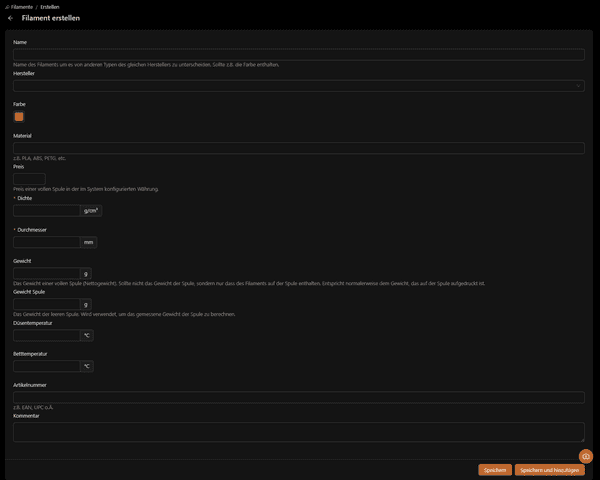Click the Gewicht weight input
Viewport: 600px width, 480px height.
point(46,273)
